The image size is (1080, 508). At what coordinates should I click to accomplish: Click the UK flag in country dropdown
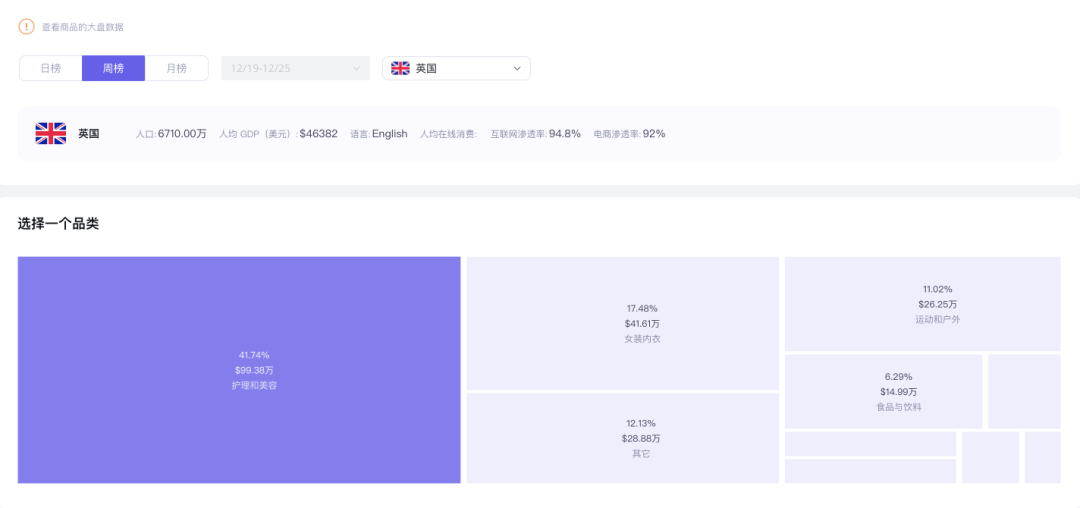click(400, 68)
